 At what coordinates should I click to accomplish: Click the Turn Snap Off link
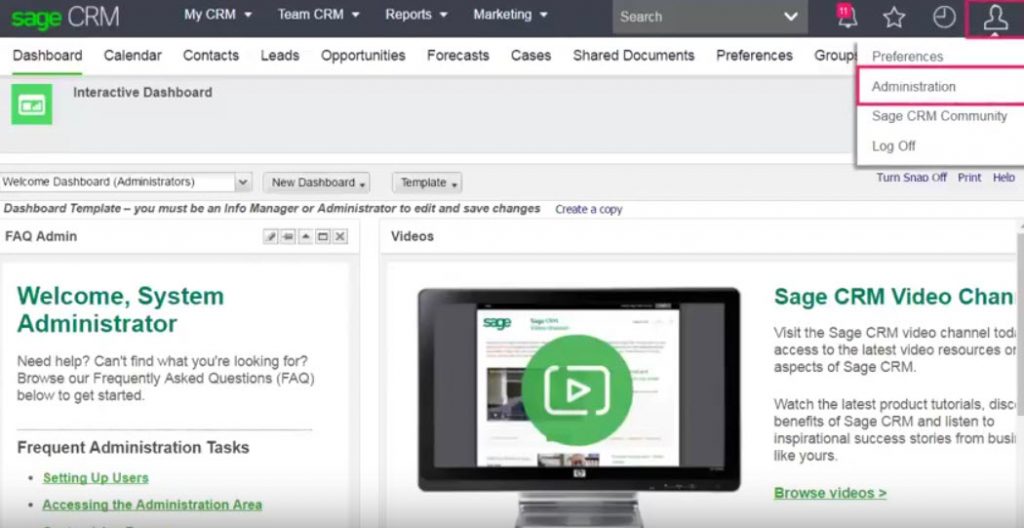coord(911,178)
